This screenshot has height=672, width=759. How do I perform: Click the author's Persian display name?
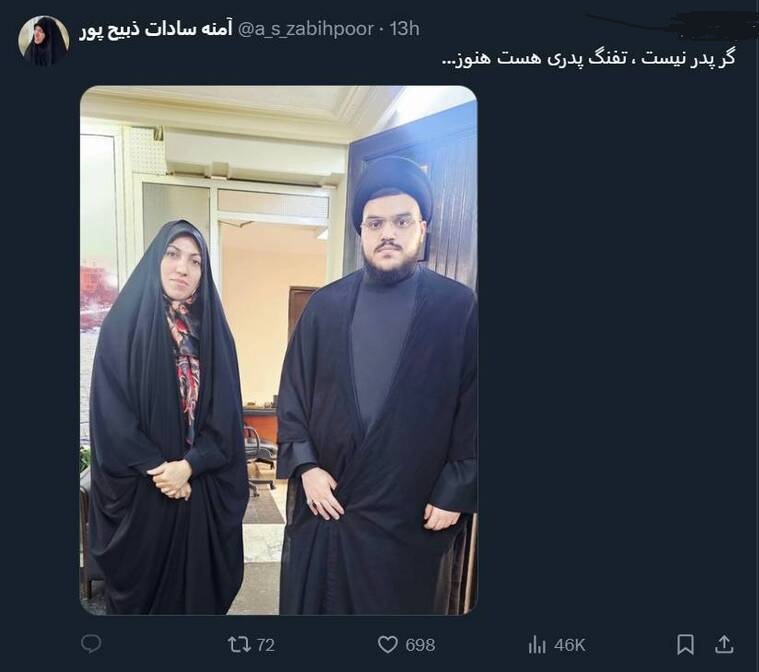click(156, 29)
